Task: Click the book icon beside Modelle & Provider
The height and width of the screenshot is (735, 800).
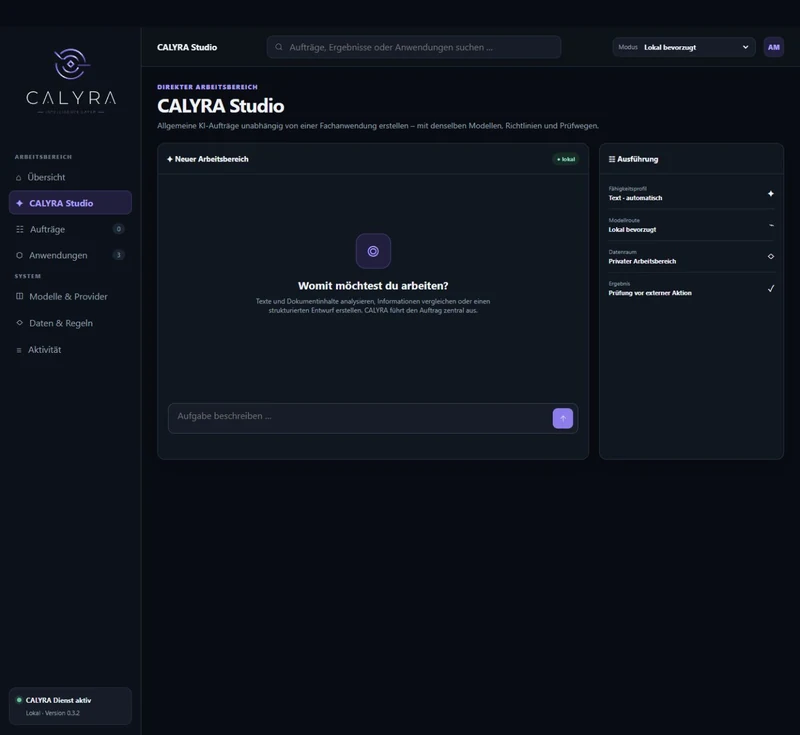Action: pyautogui.click(x=19, y=296)
